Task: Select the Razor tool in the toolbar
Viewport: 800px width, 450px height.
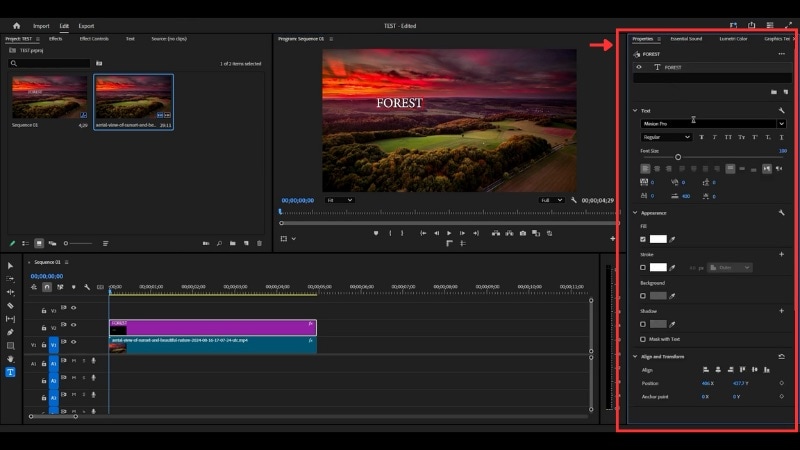Action: [10, 306]
